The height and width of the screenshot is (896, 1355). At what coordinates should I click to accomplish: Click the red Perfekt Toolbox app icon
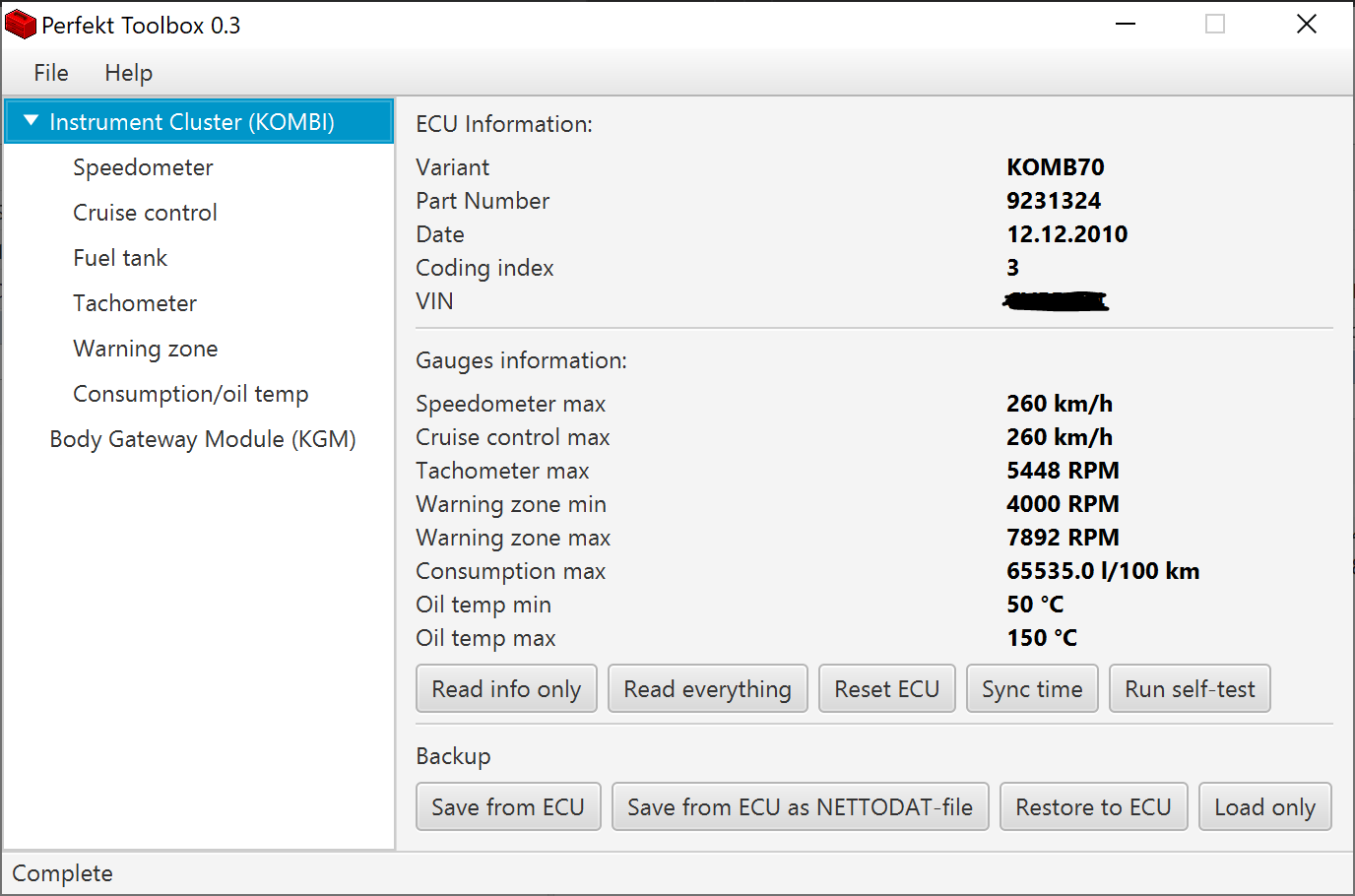21,25
